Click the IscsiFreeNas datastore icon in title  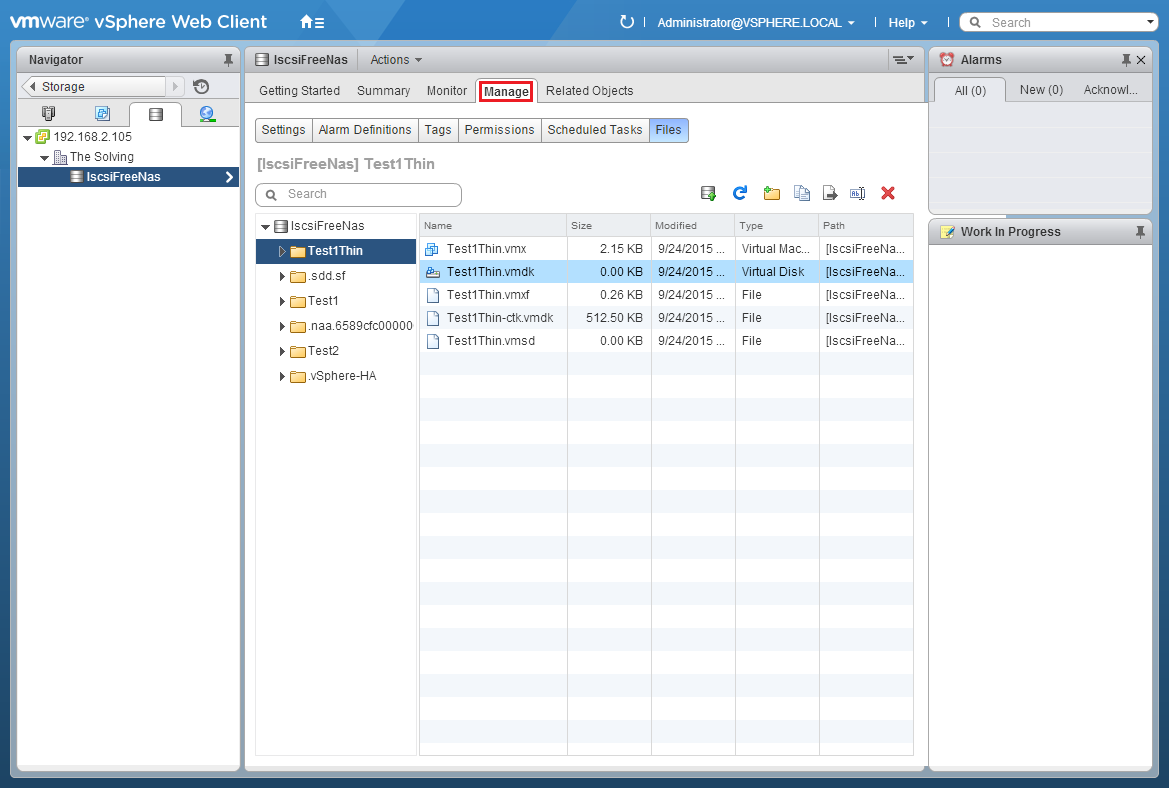(262, 60)
